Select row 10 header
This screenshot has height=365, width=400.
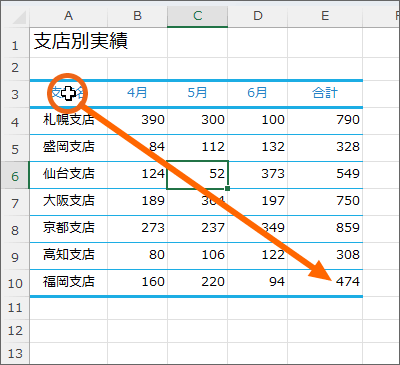pyautogui.click(x=15, y=283)
